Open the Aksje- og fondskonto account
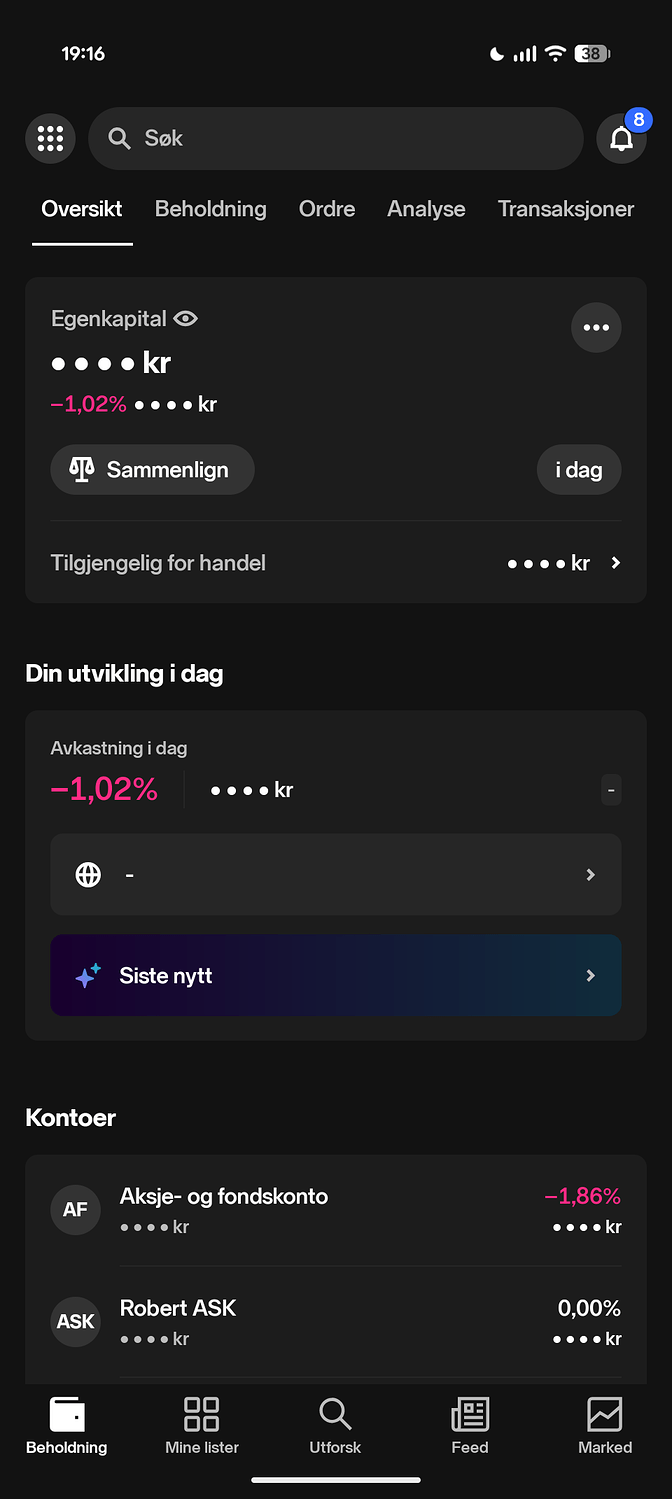This screenshot has width=672, height=1499. [336, 1209]
